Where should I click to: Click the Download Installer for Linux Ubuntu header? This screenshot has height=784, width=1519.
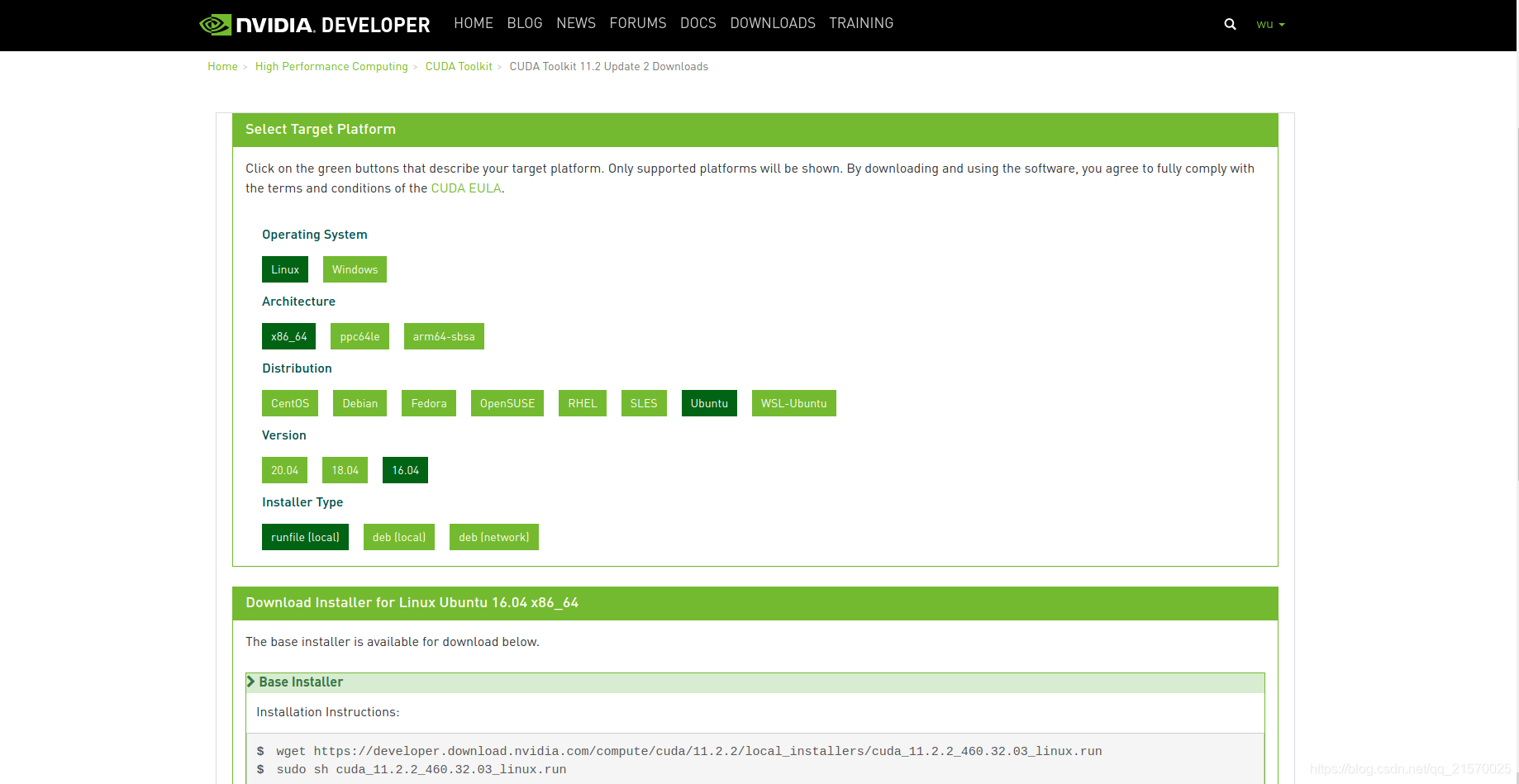[x=755, y=603]
